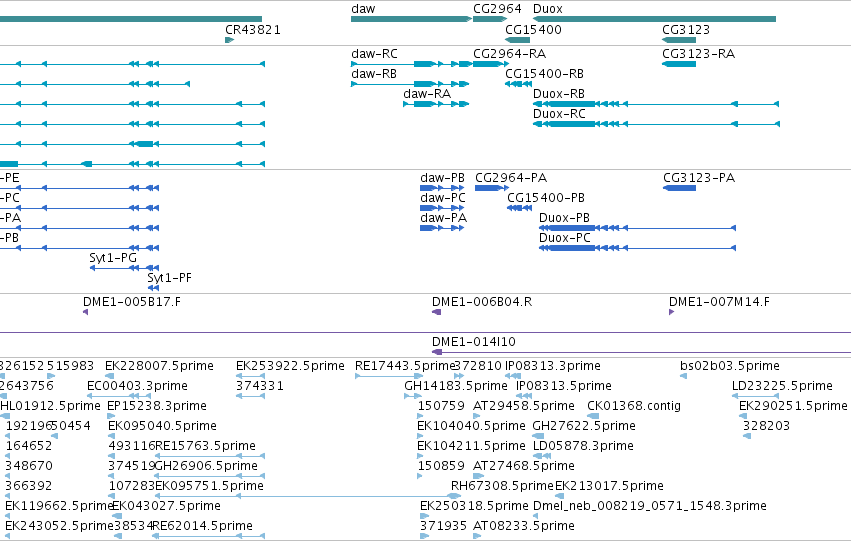Open the Dmel_neb_008219_0571_1548.3prime label
This screenshot has height=541, width=851.
(650, 506)
